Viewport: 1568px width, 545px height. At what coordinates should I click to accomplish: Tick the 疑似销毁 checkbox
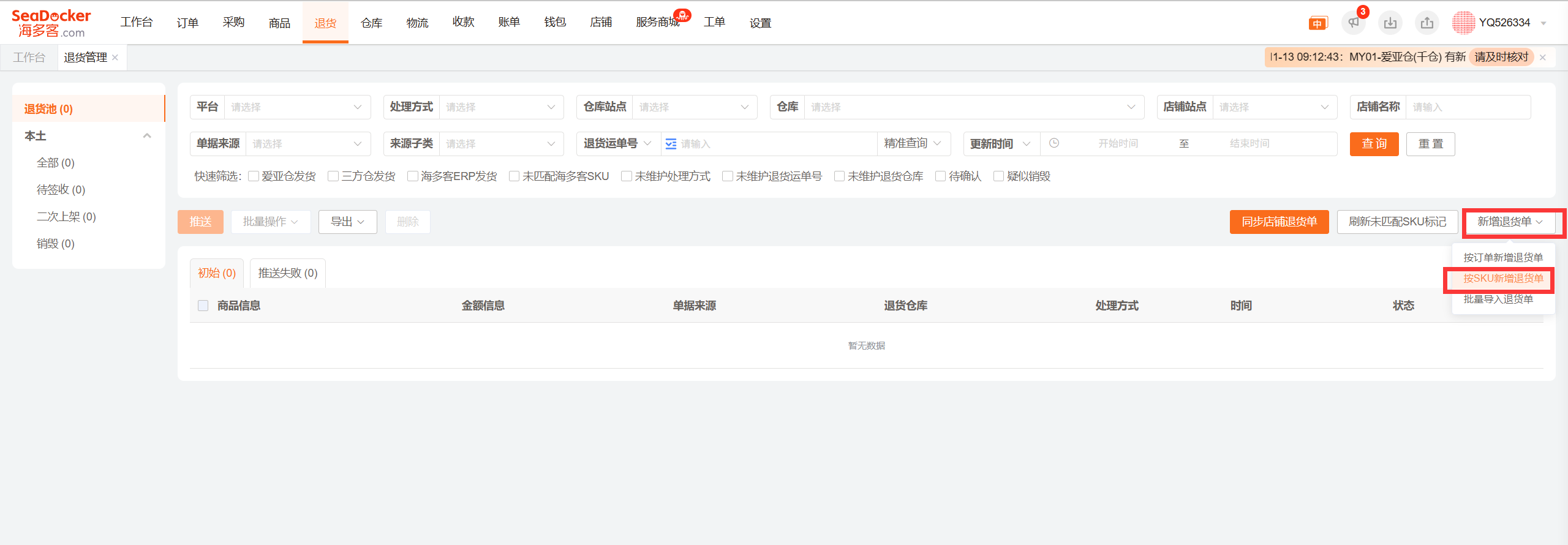point(998,176)
